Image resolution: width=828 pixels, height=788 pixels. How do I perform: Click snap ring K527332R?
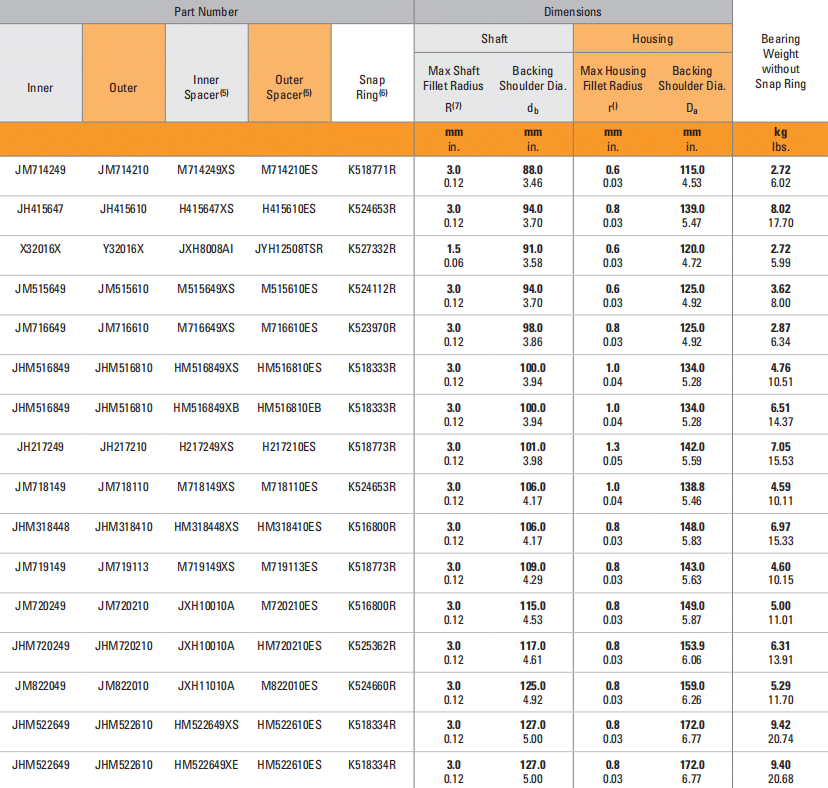(372, 249)
